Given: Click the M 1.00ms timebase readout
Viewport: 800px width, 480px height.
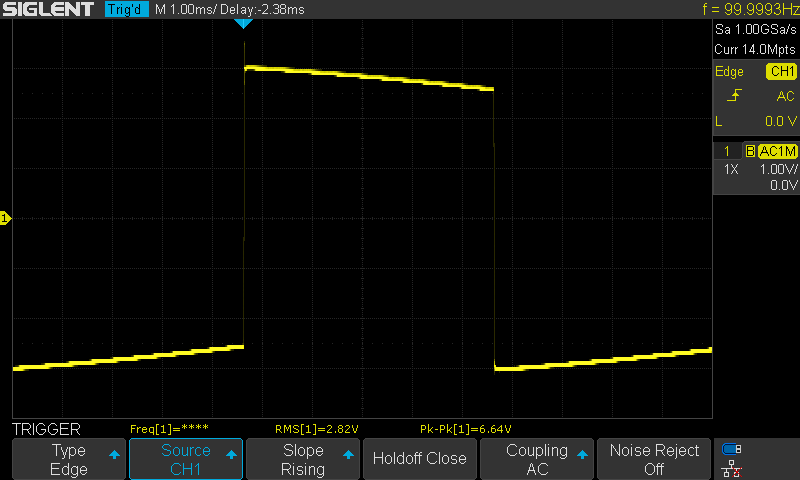Looking at the screenshot, I should [184, 9].
